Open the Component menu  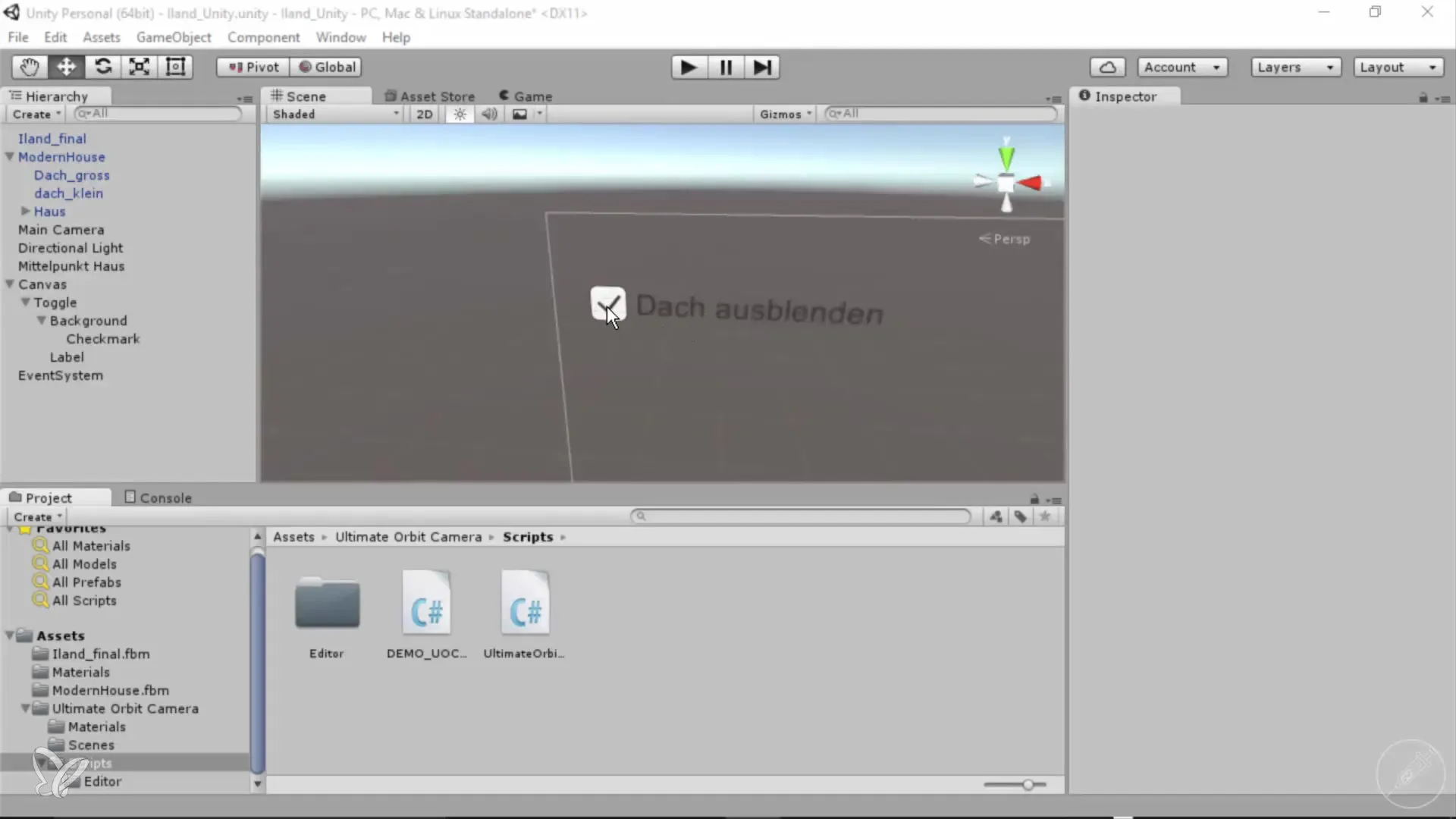(263, 37)
